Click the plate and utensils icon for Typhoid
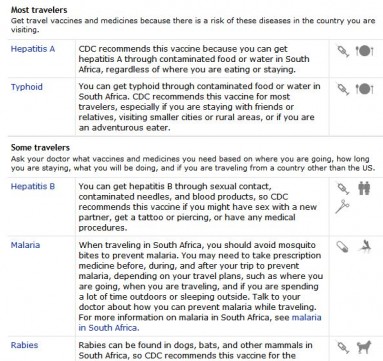The height and width of the screenshot is (361, 383). (364, 89)
